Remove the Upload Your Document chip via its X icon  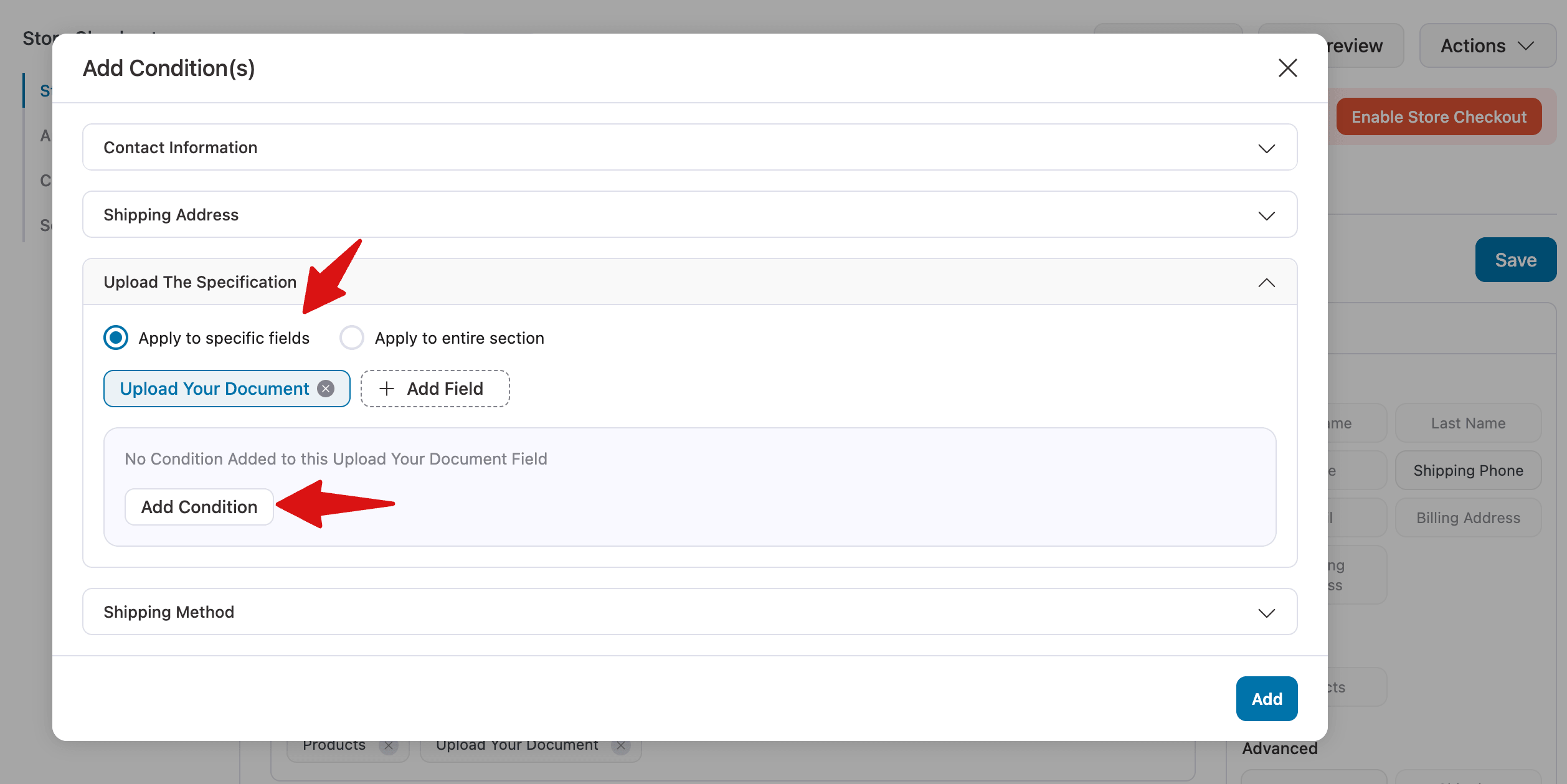click(325, 389)
